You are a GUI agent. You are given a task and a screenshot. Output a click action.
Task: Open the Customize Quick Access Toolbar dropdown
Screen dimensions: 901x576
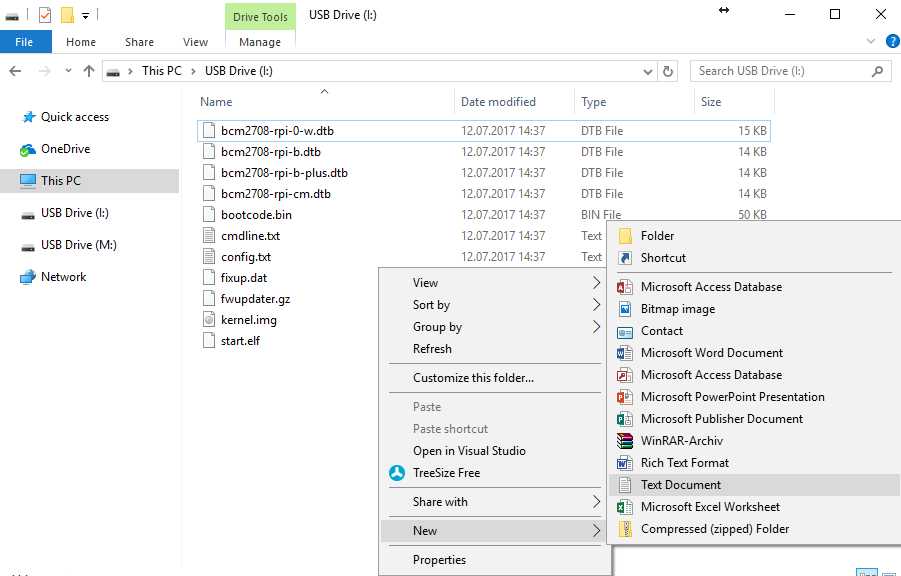(86, 16)
